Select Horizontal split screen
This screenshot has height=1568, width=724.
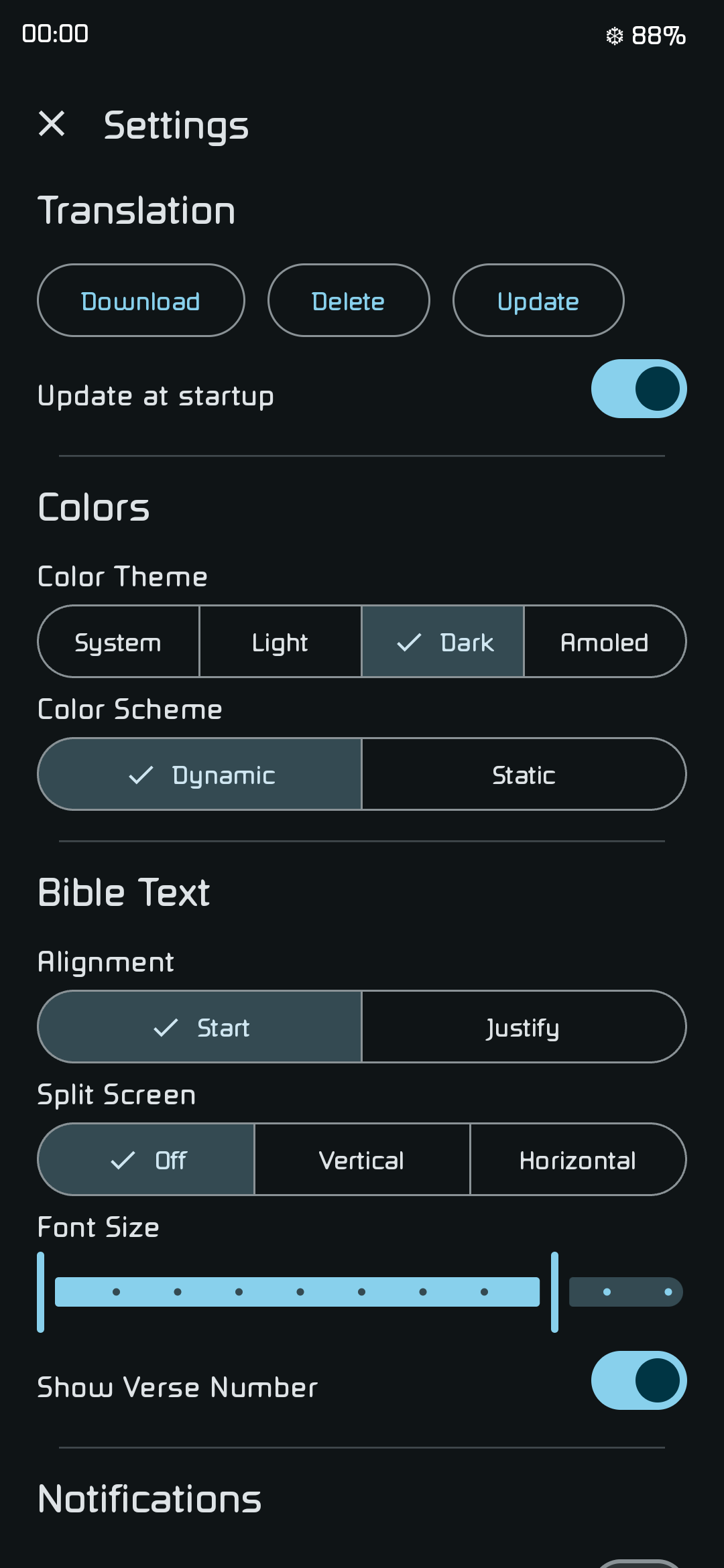[x=578, y=1160]
